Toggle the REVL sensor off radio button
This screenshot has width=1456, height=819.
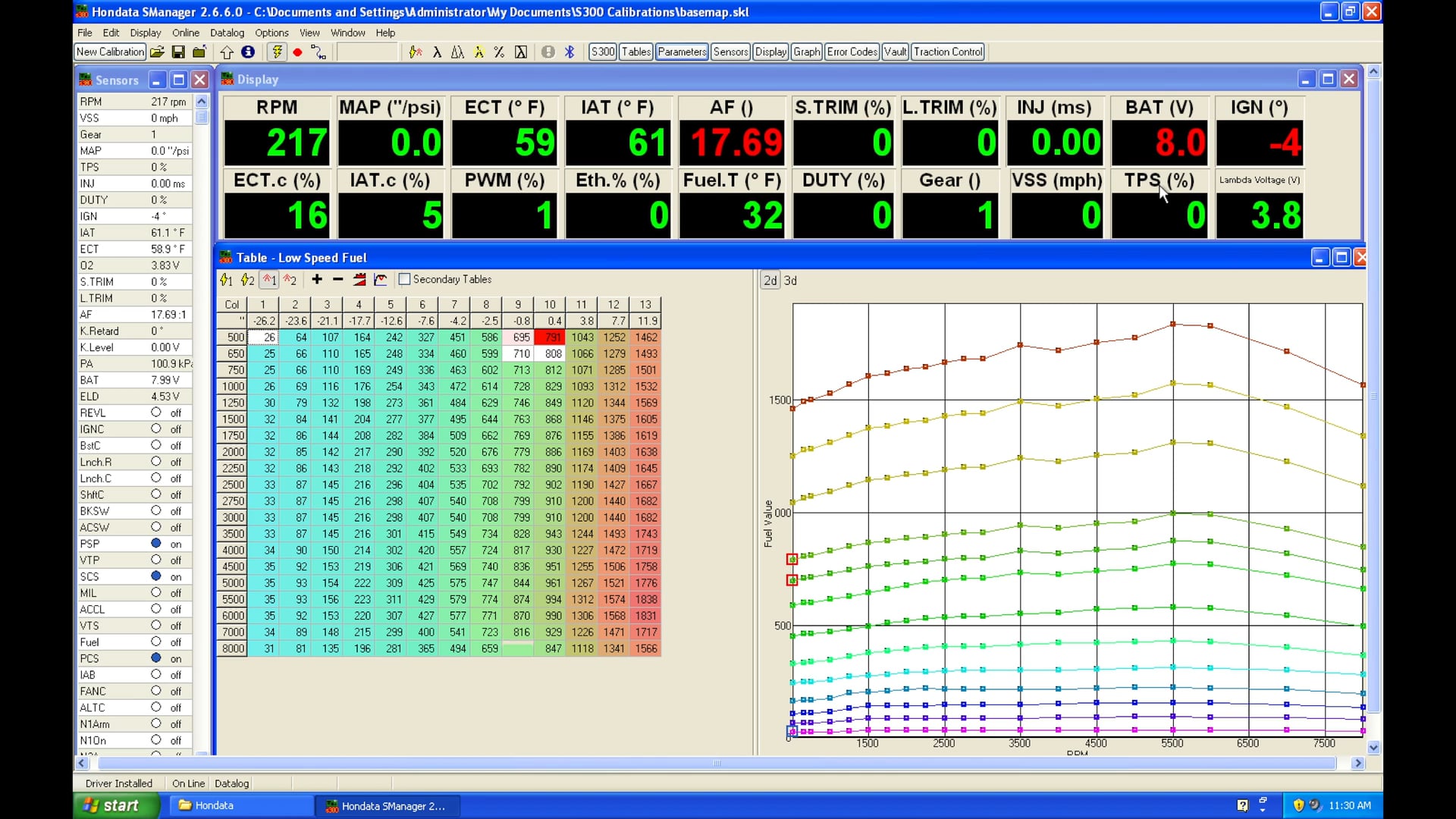[157, 413]
